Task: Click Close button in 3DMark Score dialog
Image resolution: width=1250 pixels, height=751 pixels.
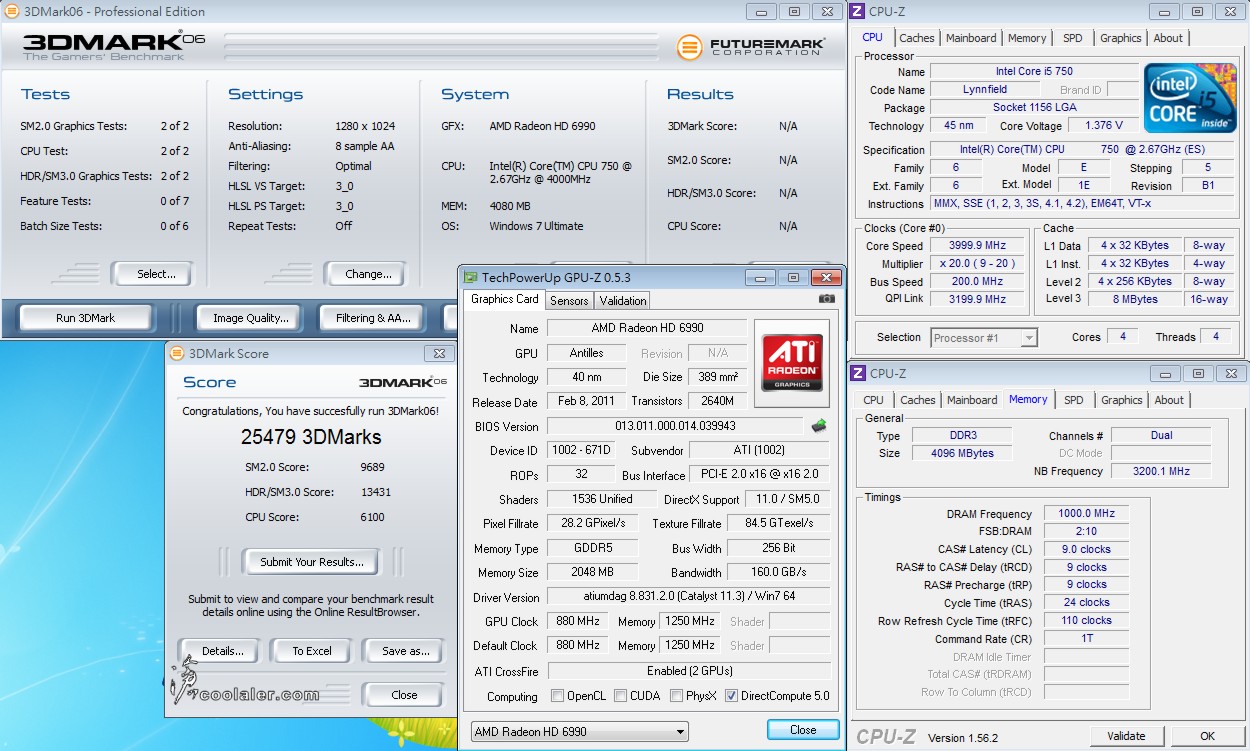Action: pos(404,695)
